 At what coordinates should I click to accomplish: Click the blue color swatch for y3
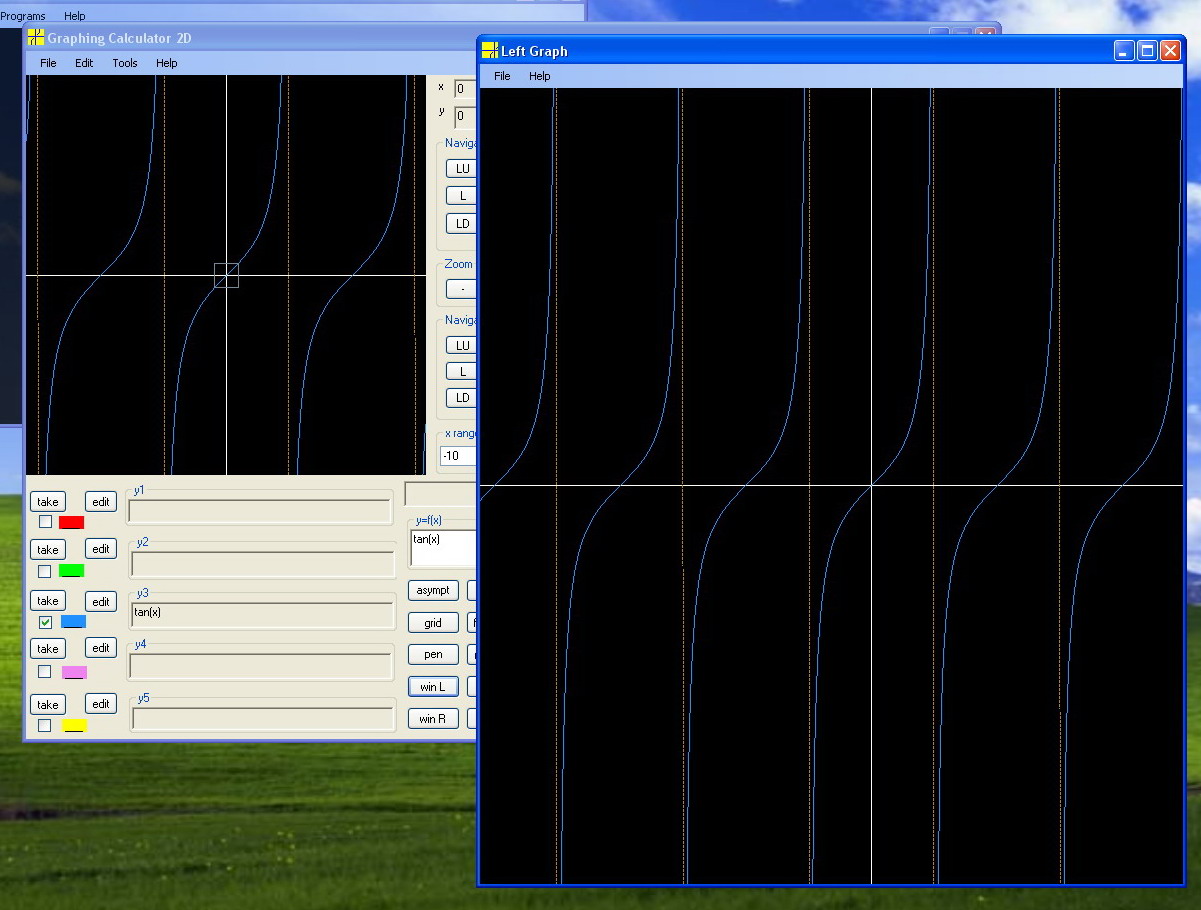coord(74,622)
